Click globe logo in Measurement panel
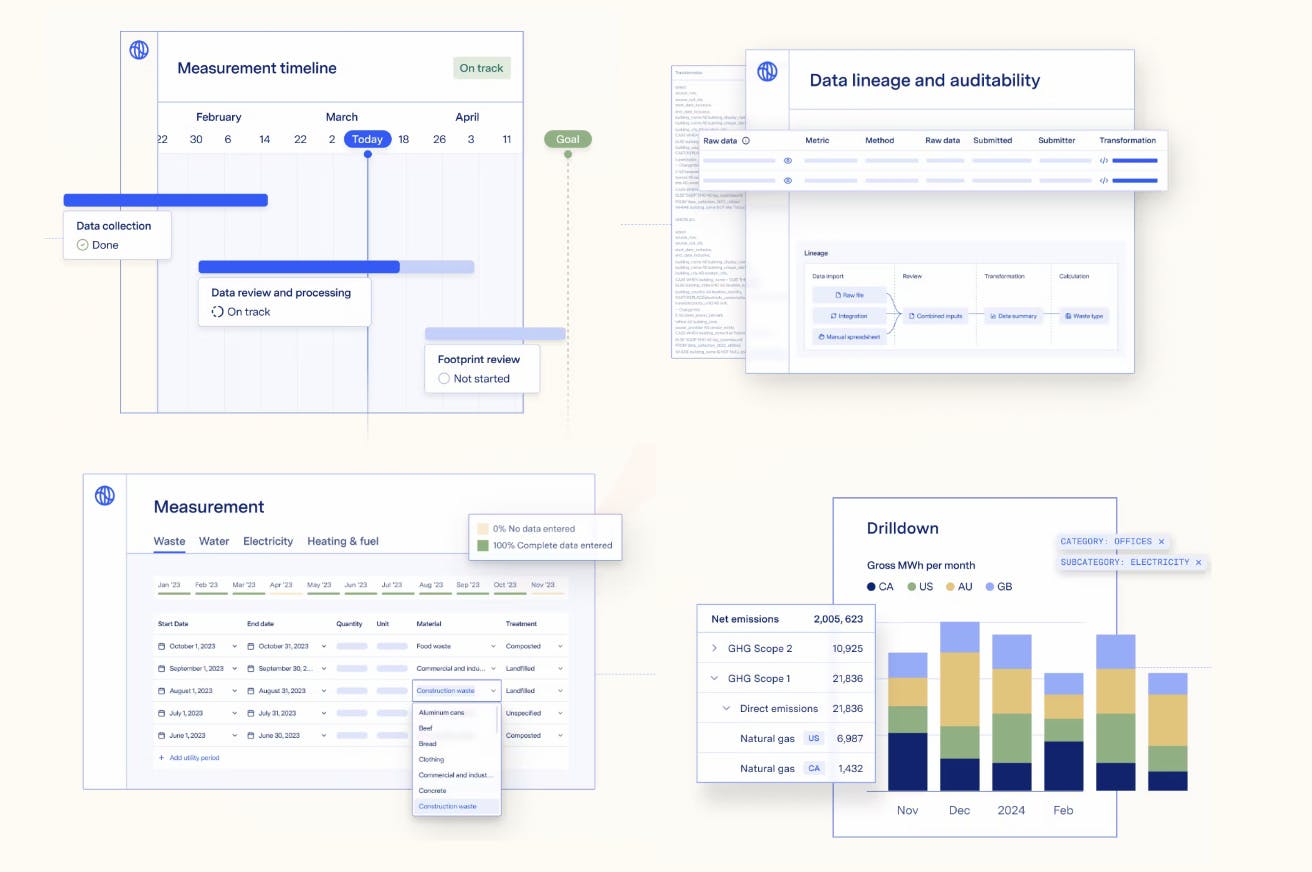Image resolution: width=1312 pixels, height=872 pixels. tap(105, 495)
